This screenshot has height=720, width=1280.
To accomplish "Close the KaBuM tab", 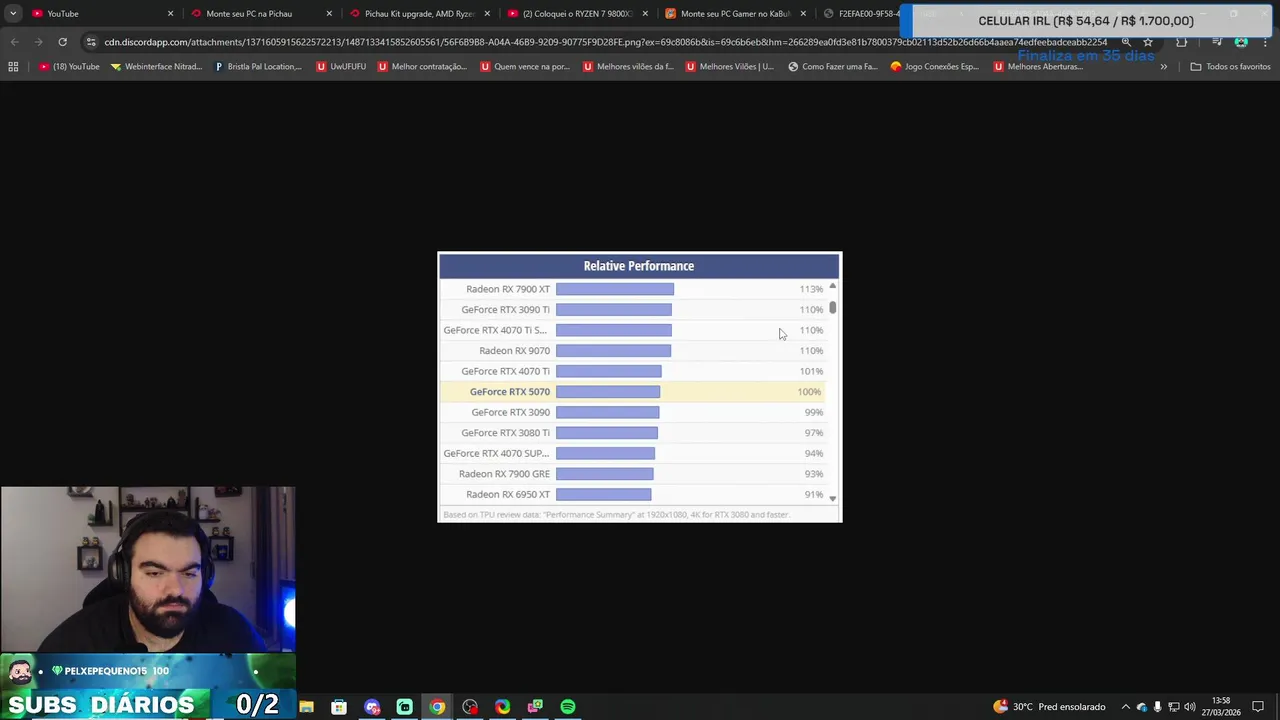I will tap(803, 14).
